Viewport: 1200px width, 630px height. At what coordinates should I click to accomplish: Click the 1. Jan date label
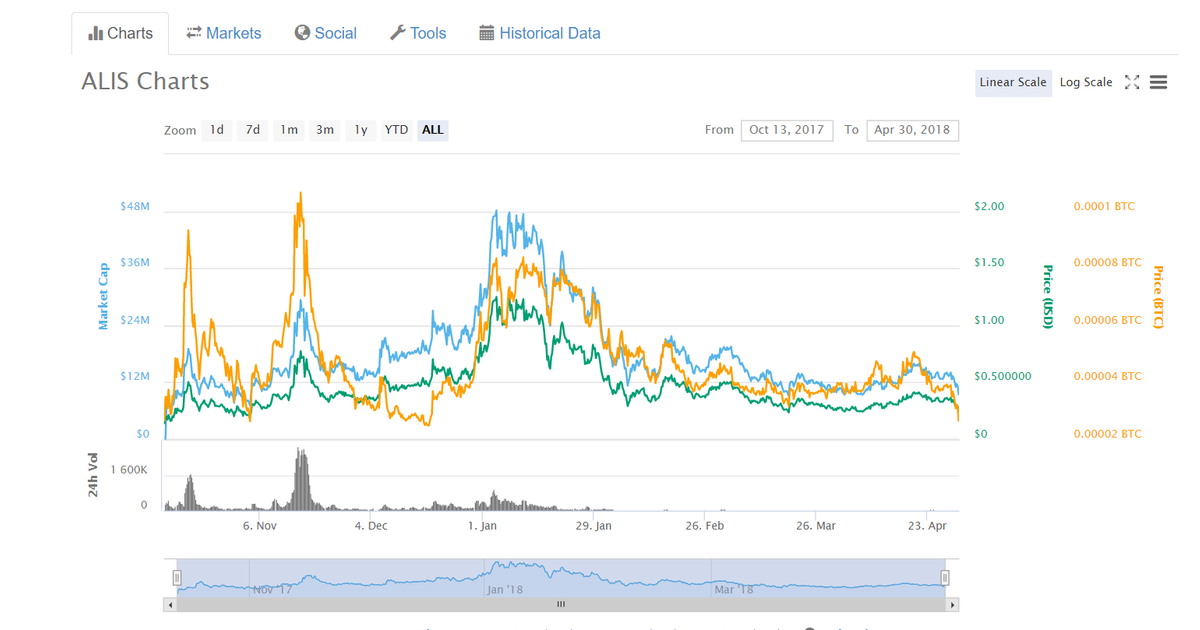(483, 525)
